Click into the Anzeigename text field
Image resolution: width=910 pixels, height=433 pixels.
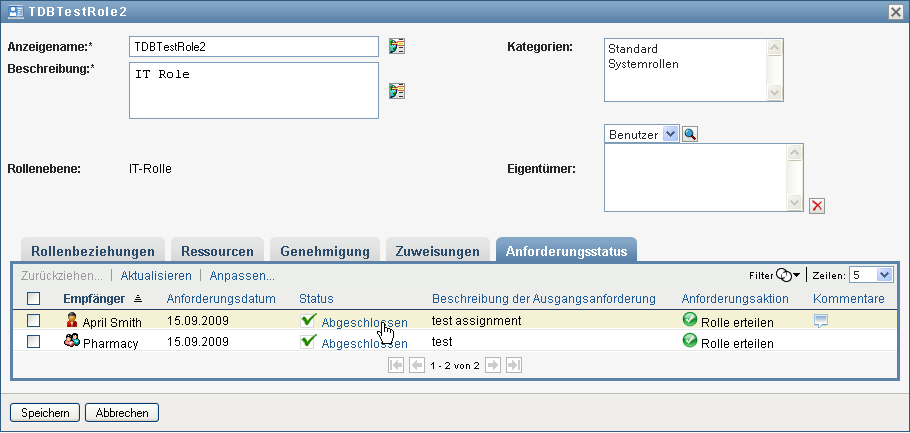click(x=254, y=46)
